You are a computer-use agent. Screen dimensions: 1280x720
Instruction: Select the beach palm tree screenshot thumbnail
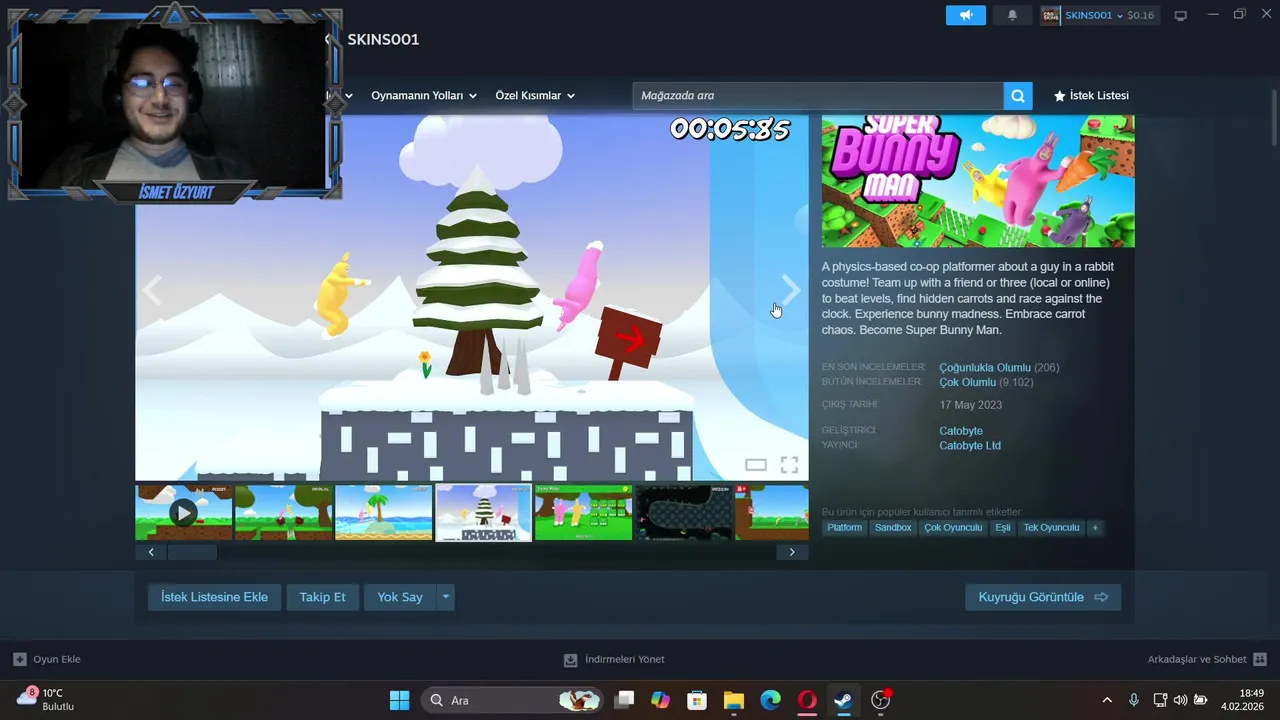pyautogui.click(x=384, y=513)
